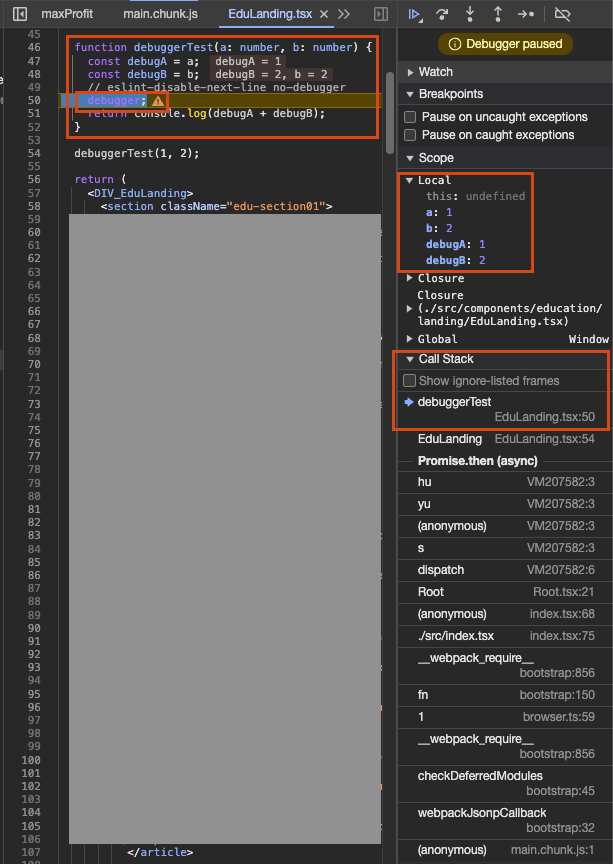Click the Root.tsx:21 location link
The image size is (613, 864).
564,592
